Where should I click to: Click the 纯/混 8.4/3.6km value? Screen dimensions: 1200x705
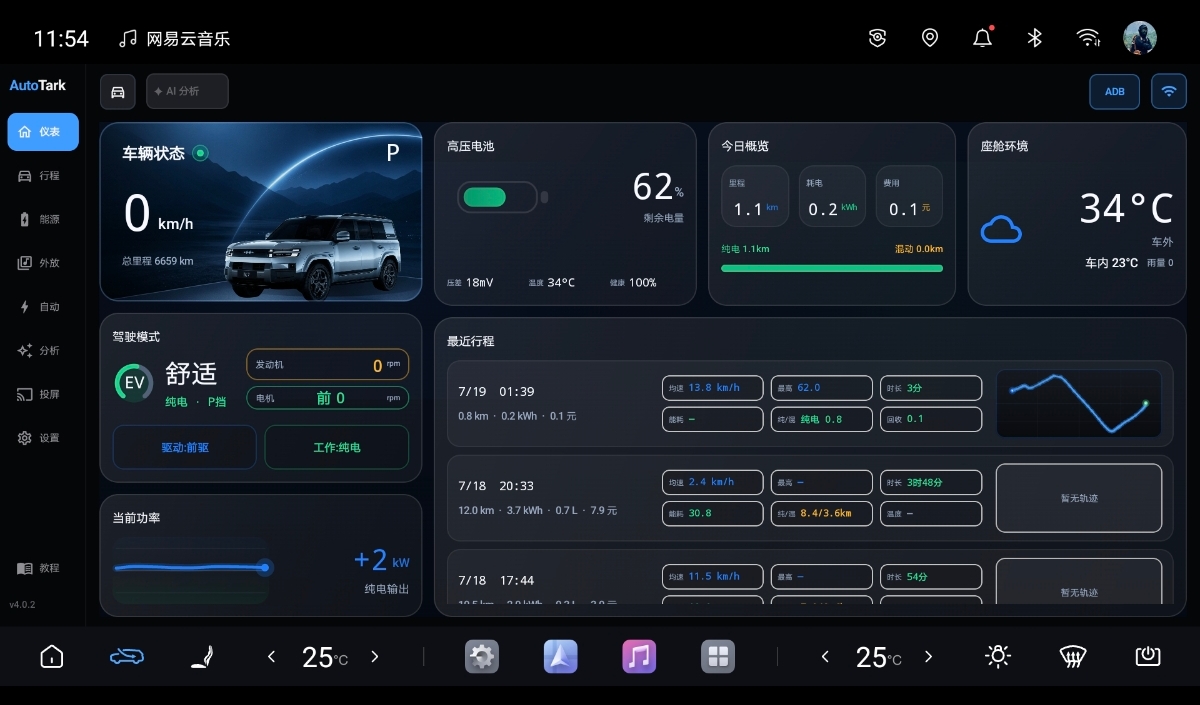(x=821, y=513)
